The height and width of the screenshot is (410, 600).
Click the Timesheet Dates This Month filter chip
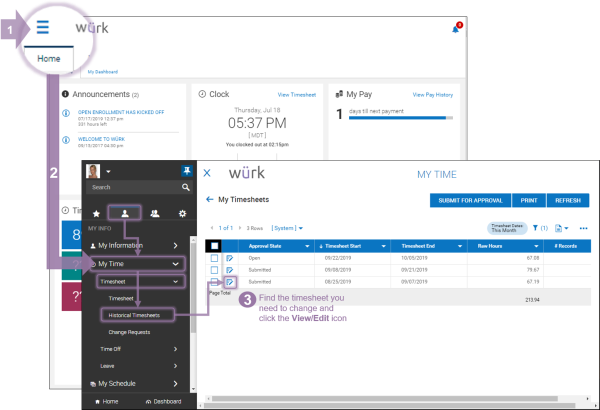507,228
